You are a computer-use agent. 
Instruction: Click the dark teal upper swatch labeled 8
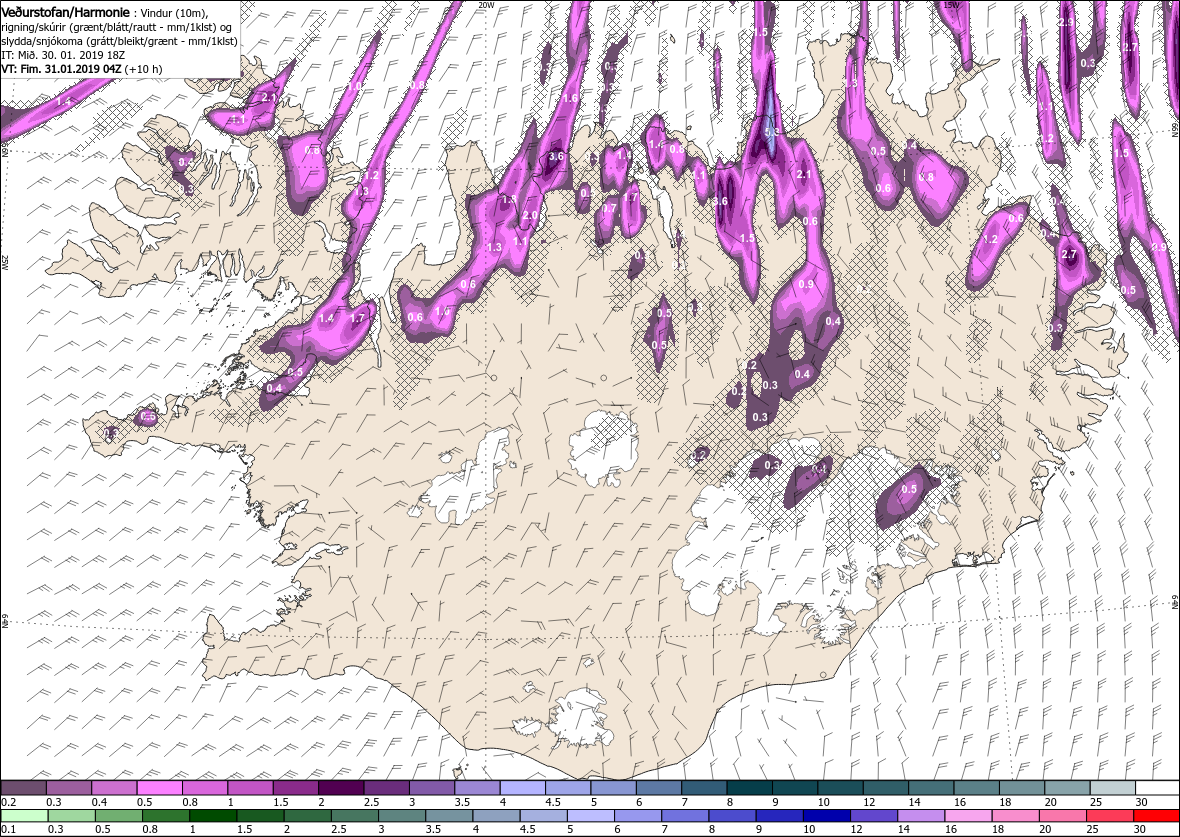749,788
